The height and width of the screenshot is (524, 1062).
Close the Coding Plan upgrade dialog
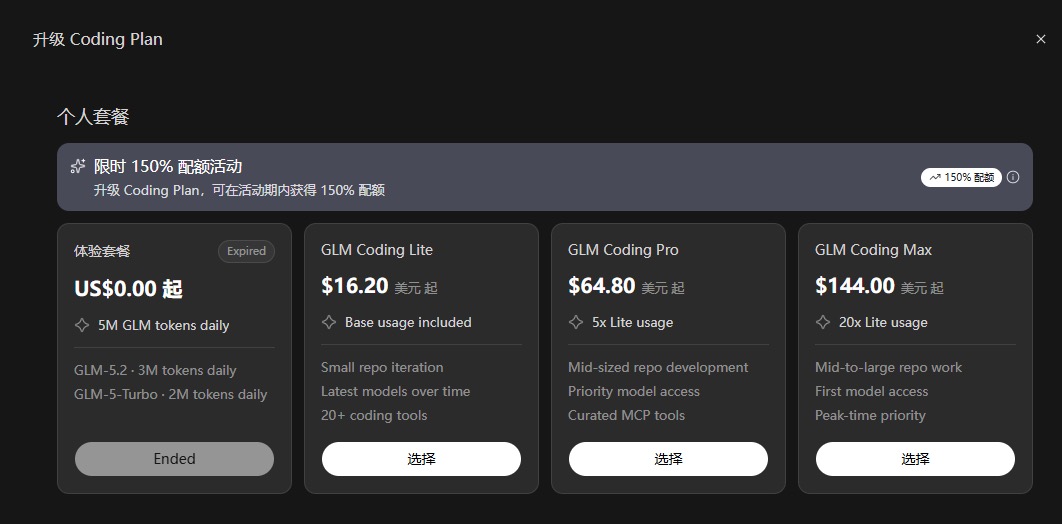(x=1041, y=39)
